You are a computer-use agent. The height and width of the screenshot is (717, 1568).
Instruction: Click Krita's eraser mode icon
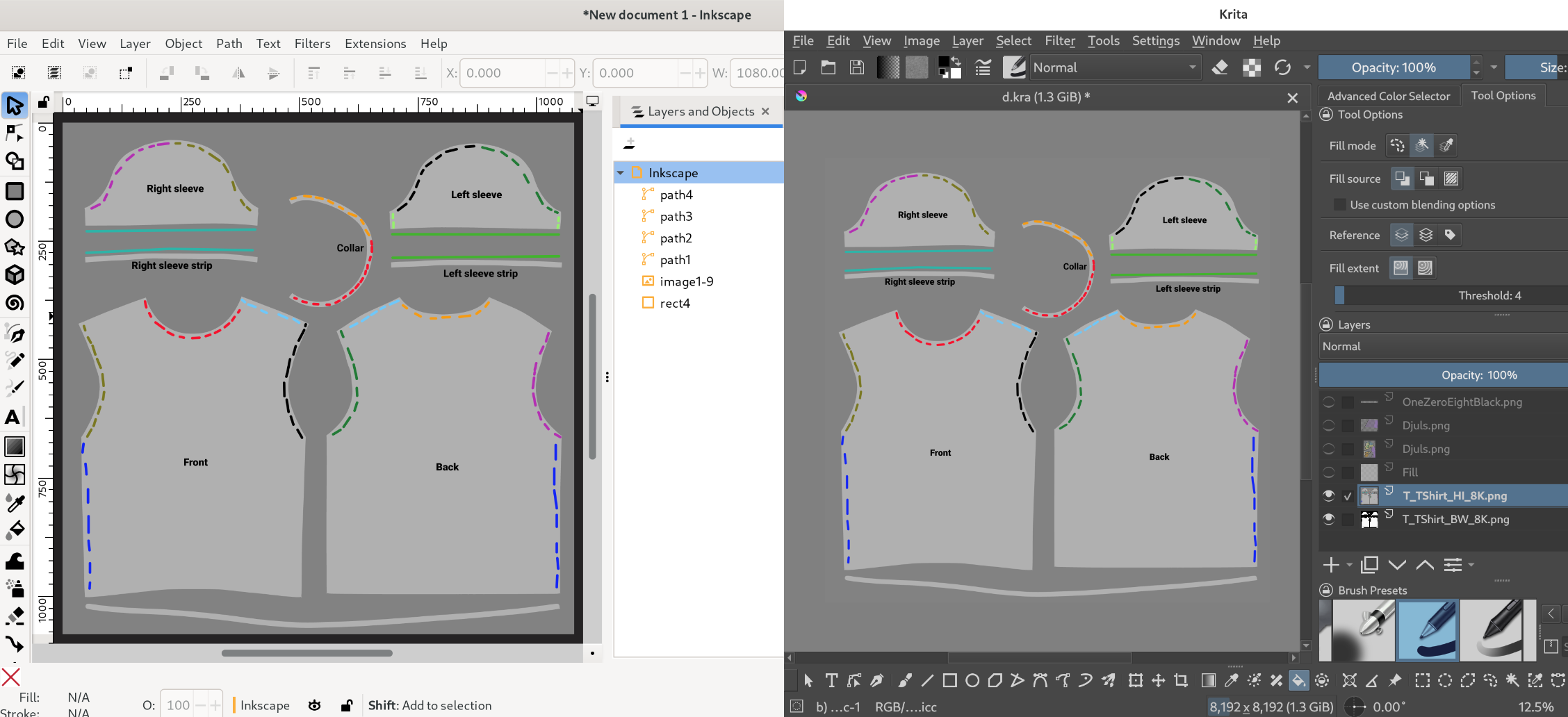pyautogui.click(x=1220, y=67)
